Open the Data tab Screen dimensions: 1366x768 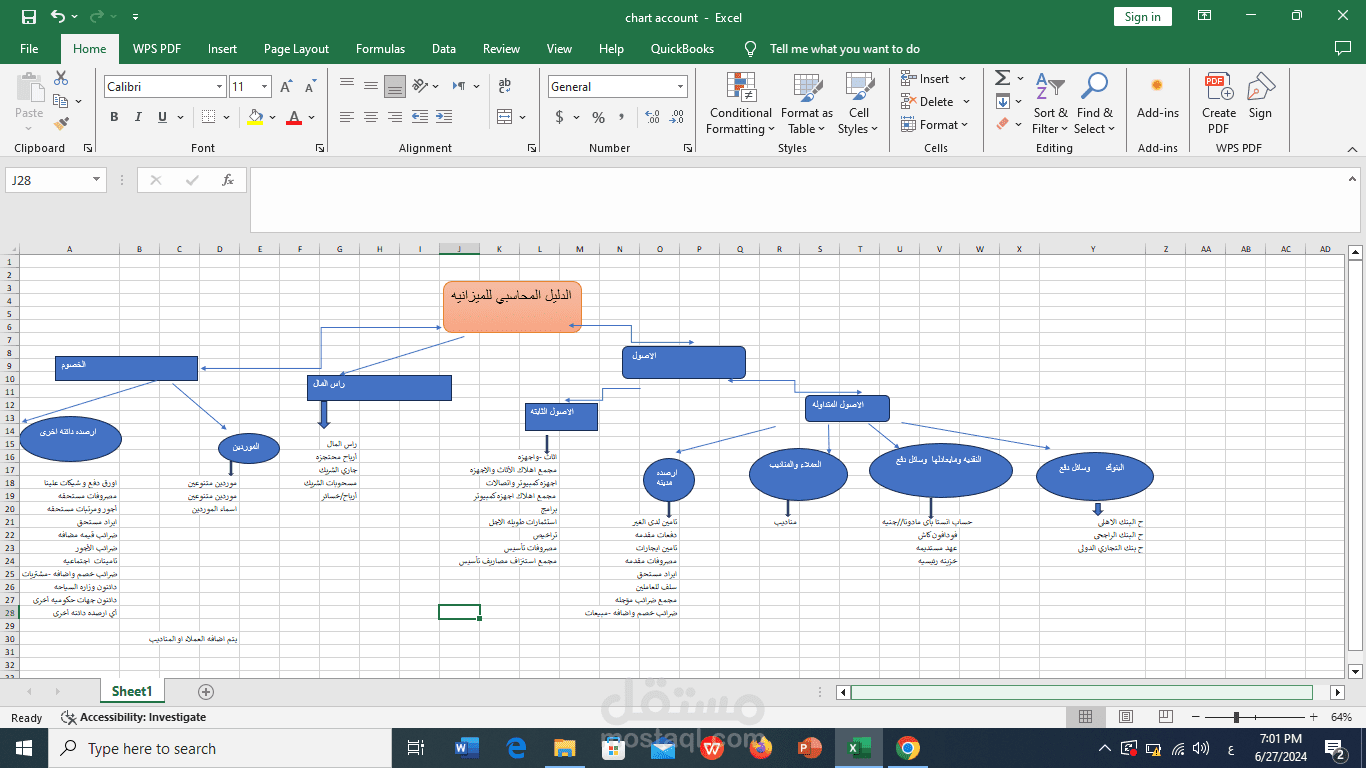[444, 48]
